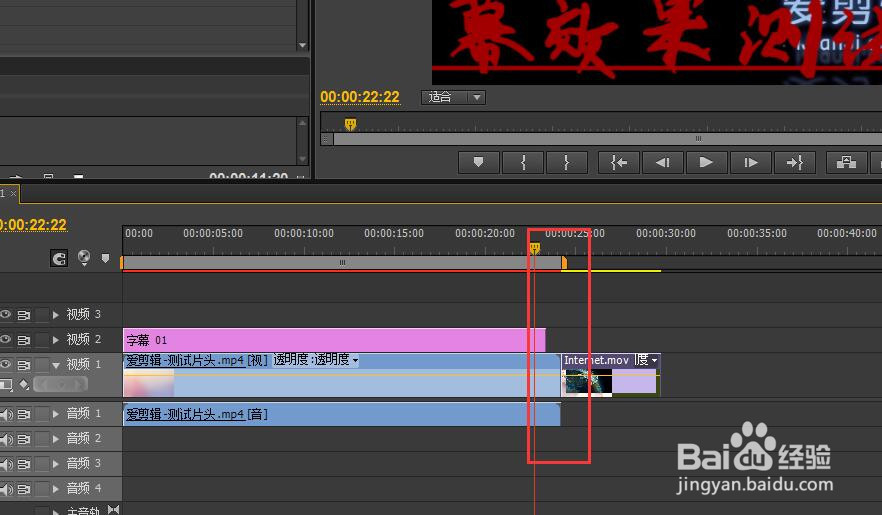
Task: Expand the 主音轨 master track
Action: 56,512
